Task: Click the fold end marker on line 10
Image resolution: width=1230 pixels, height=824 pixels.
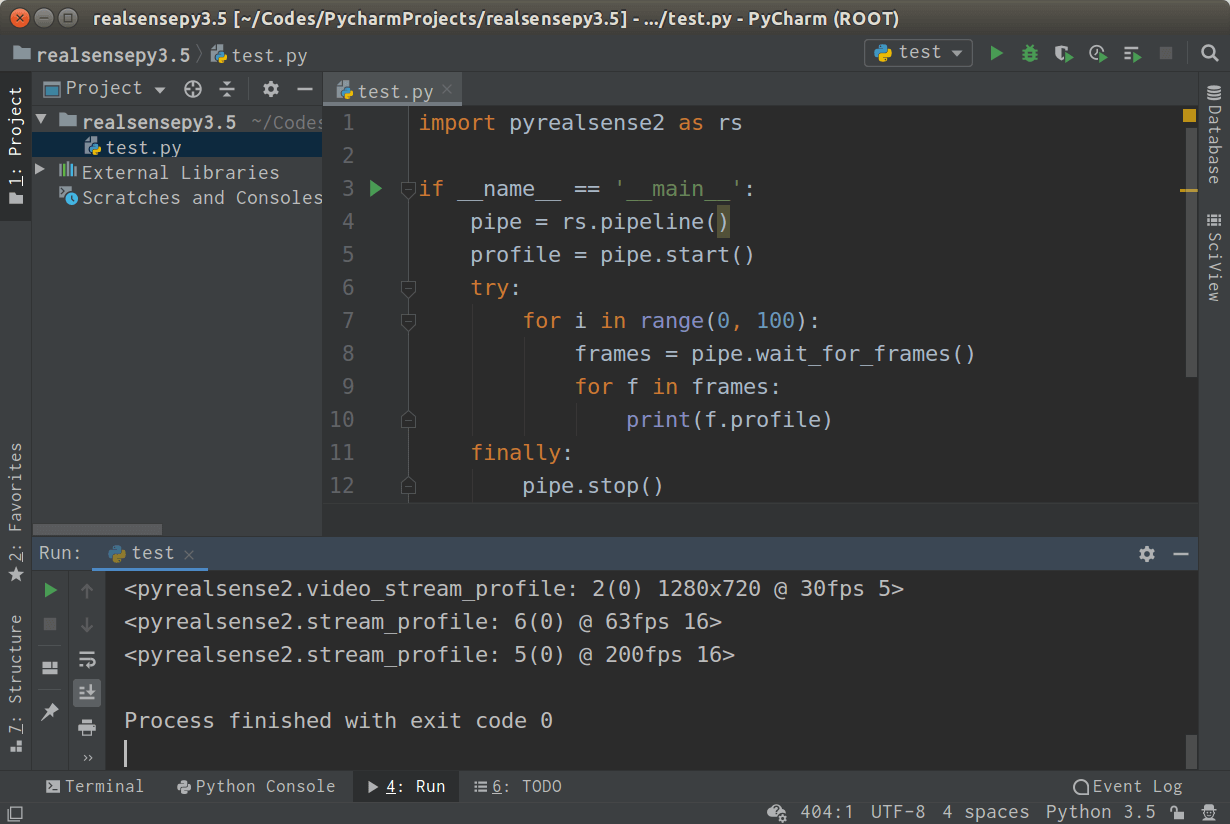Action: [x=407, y=420]
